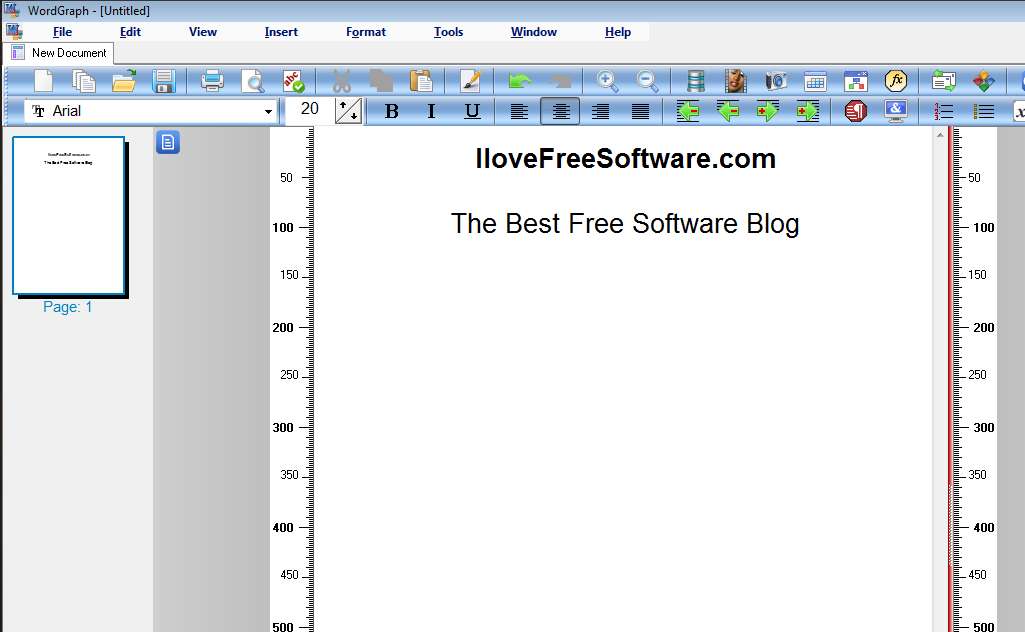Click the gray copy icon
The height and width of the screenshot is (632, 1025).
point(380,81)
